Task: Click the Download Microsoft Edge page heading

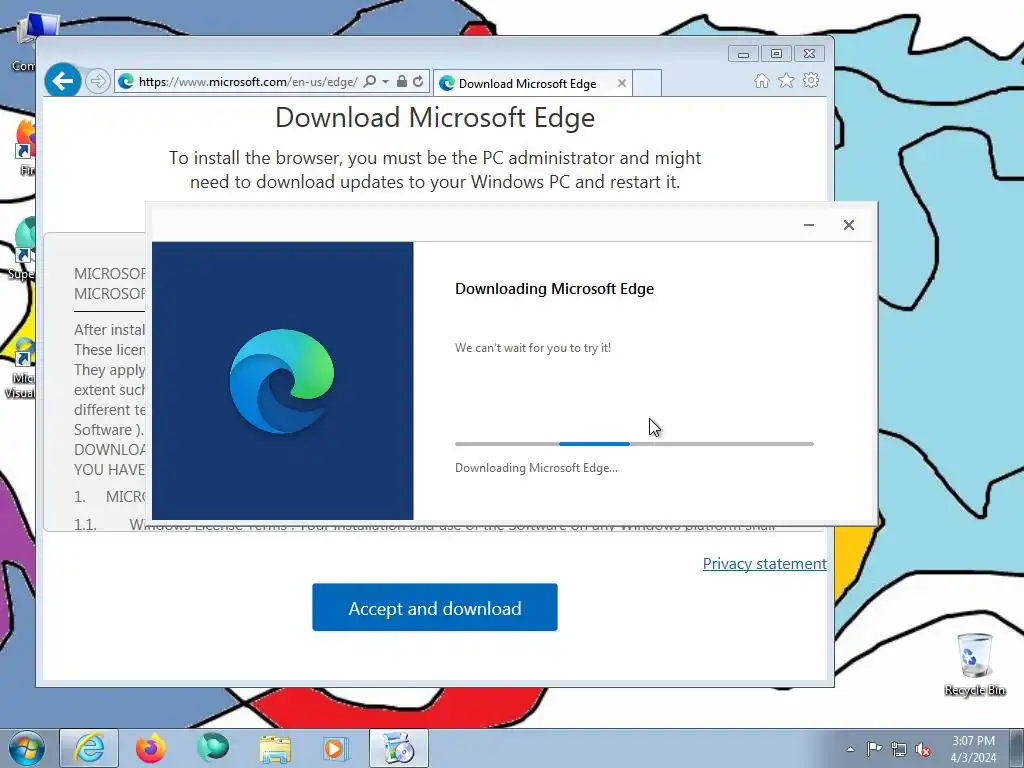Action: [435, 118]
